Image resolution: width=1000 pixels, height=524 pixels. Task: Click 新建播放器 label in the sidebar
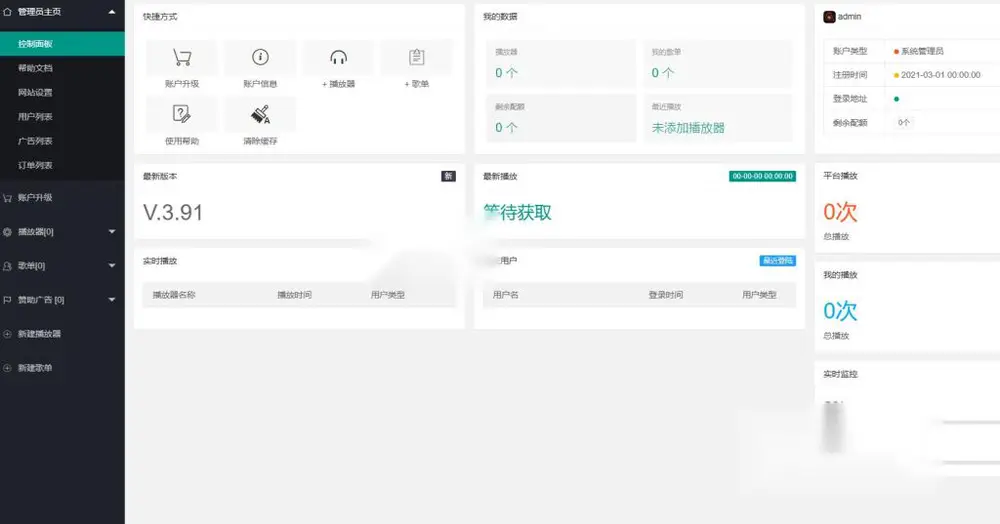point(40,334)
